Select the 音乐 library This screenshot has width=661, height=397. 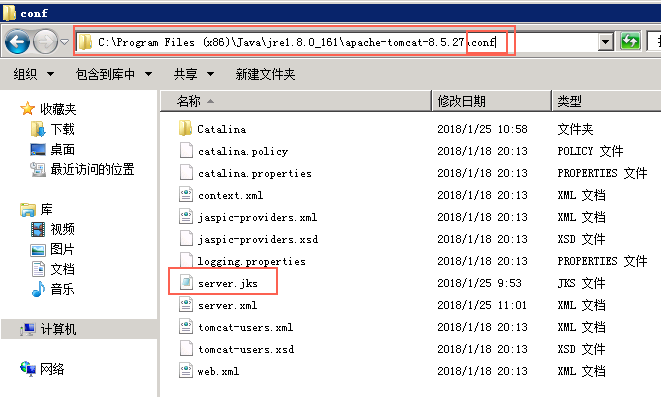[62, 289]
